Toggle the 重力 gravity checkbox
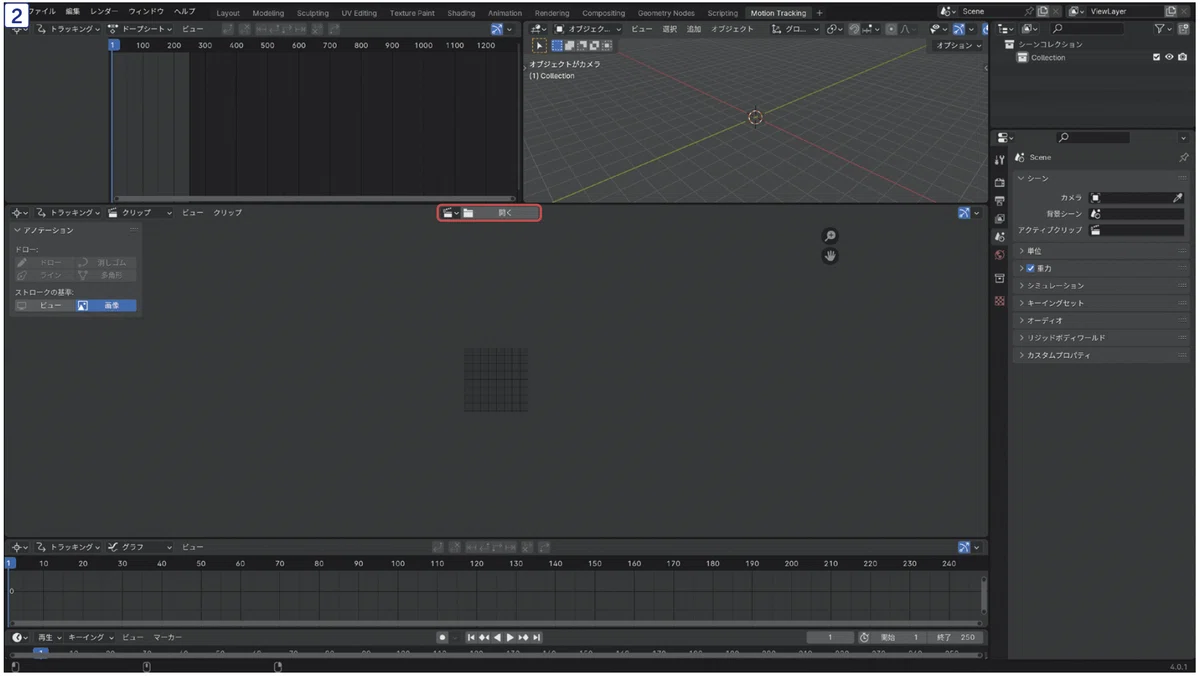Viewport: 1200px width, 678px height. tap(1031, 269)
